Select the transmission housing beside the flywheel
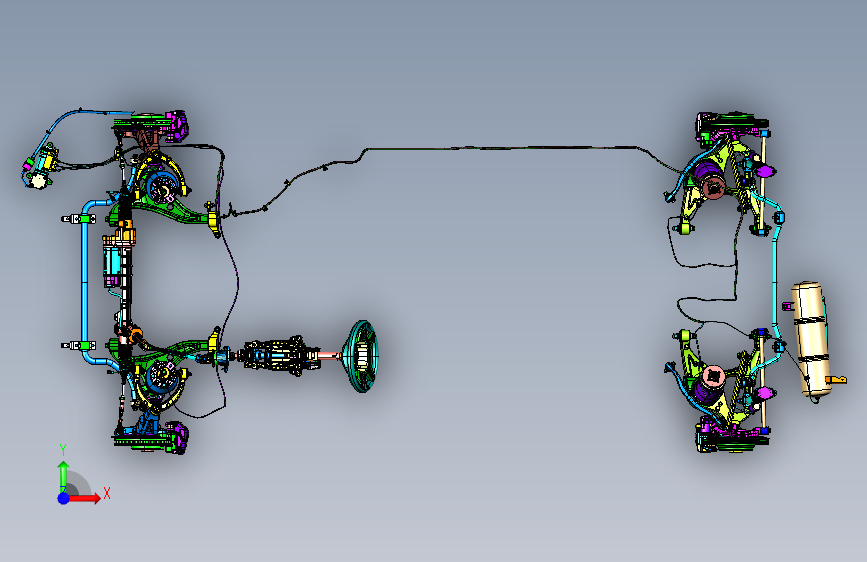The height and width of the screenshot is (562, 867). 282,356
